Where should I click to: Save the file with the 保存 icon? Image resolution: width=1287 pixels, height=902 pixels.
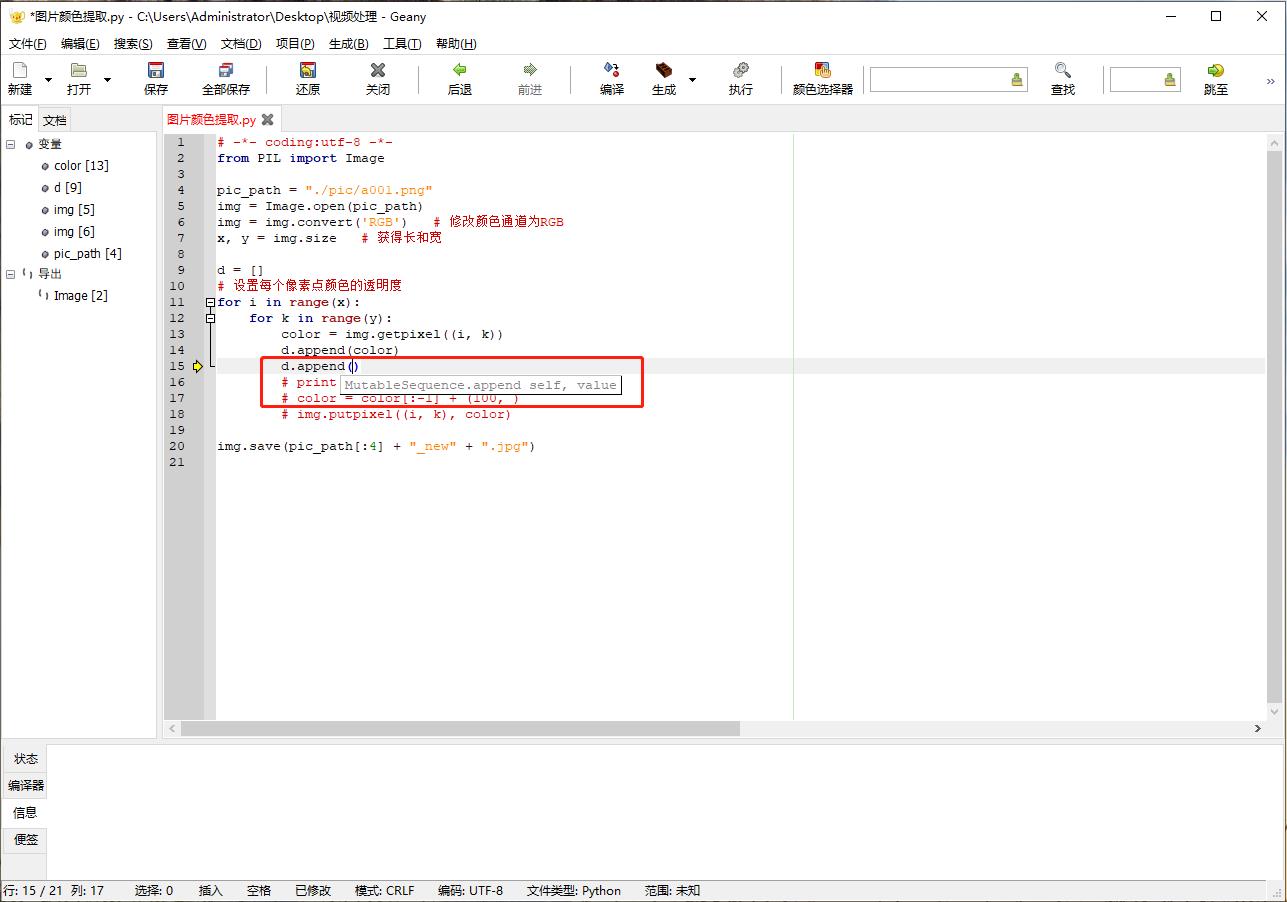156,70
